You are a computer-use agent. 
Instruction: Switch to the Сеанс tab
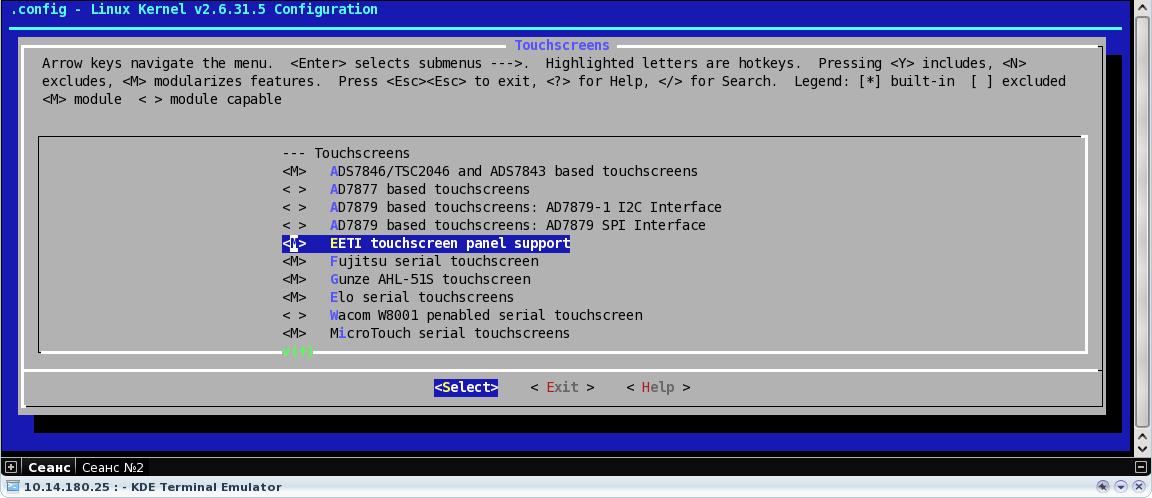click(x=49, y=467)
